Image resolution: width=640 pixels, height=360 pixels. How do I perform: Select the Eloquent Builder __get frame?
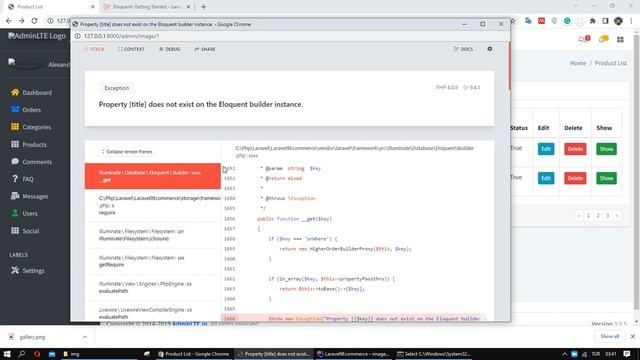click(153, 176)
